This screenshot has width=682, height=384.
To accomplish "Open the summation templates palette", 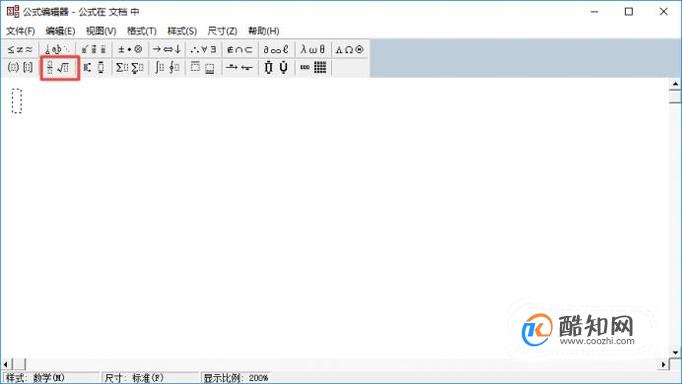I will pyautogui.click(x=130, y=68).
